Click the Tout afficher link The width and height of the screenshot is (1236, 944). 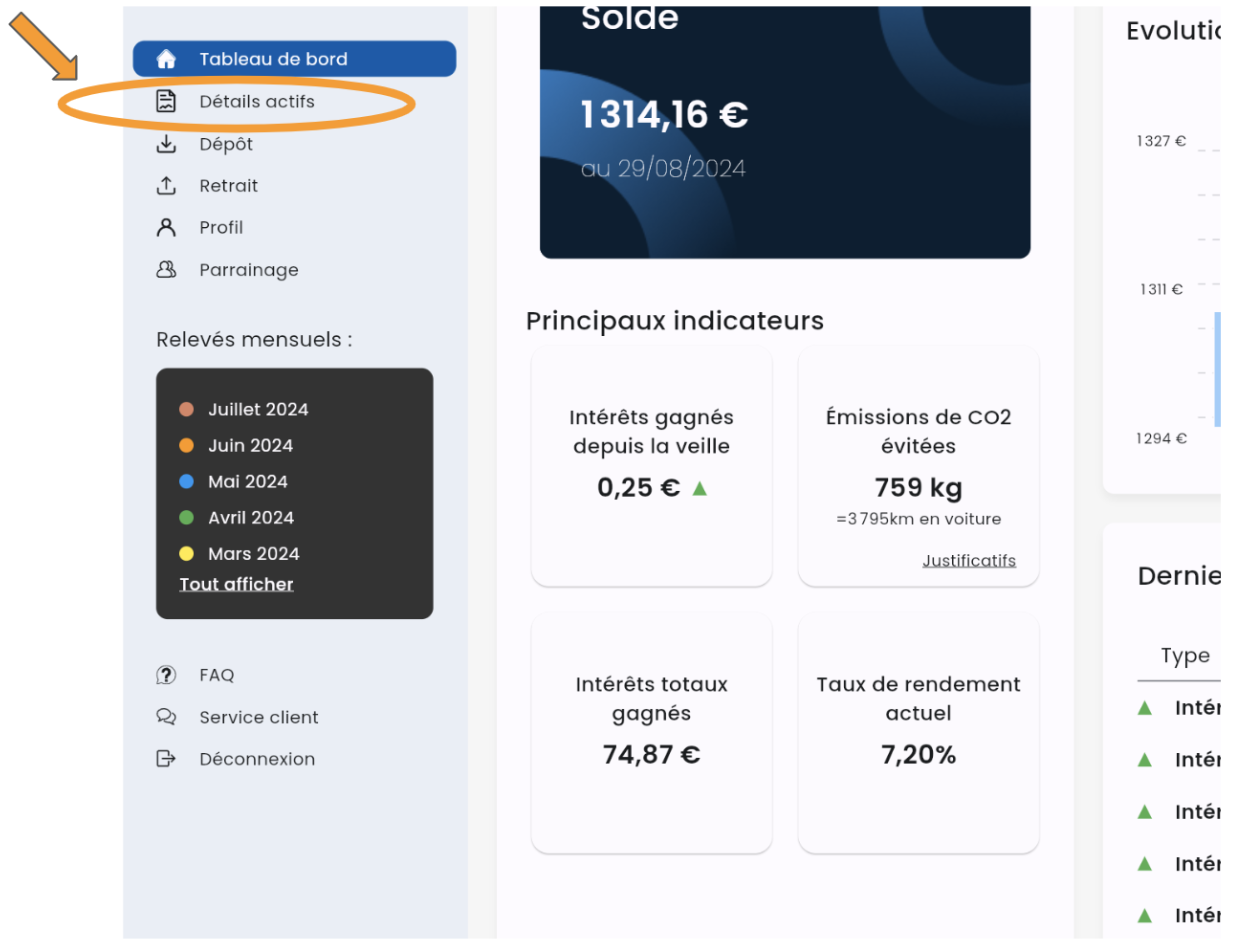(x=237, y=584)
